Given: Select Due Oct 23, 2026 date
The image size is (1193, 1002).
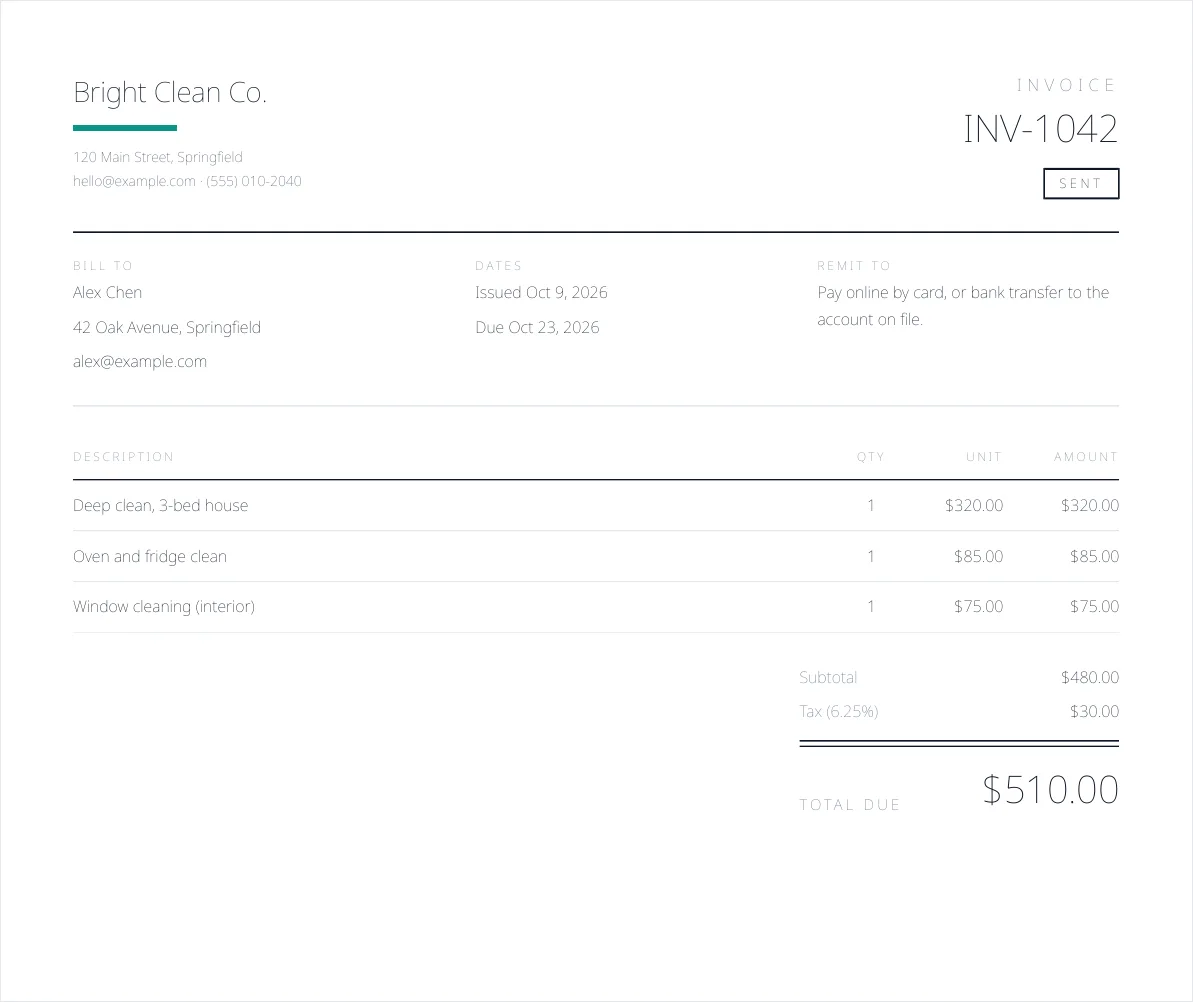Looking at the screenshot, I should (x=537, y=327).
